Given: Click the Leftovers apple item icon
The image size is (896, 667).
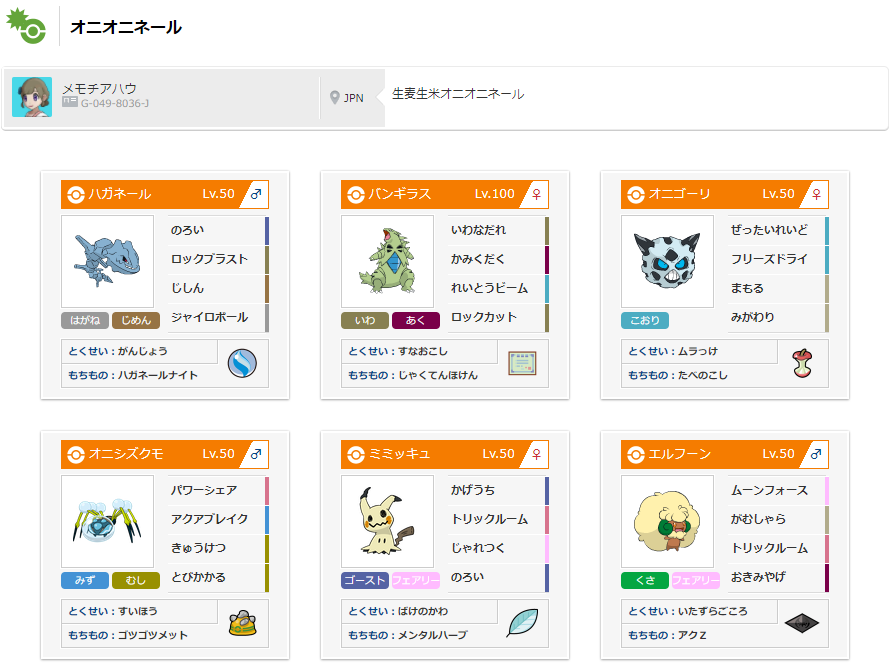Looking at the screenshot, I should 802,364.
